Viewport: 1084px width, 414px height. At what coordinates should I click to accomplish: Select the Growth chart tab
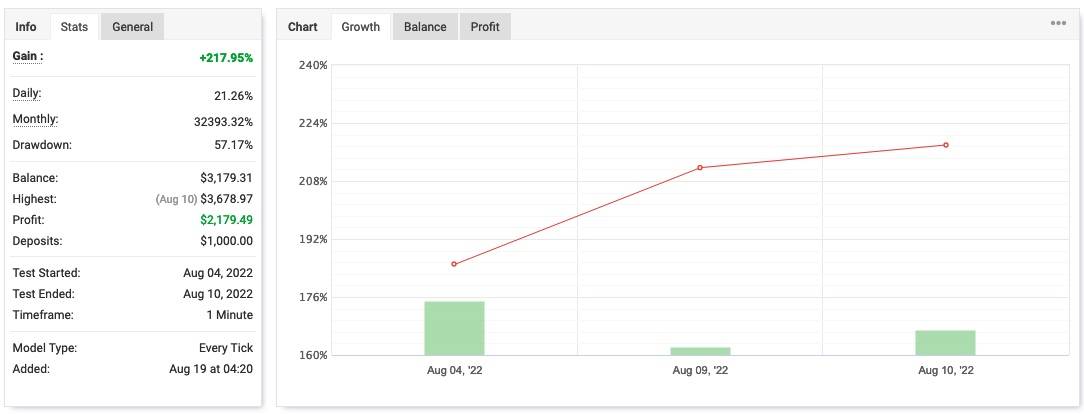tap(360, 27)
